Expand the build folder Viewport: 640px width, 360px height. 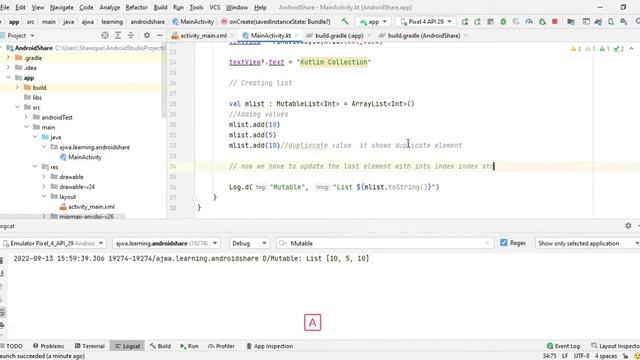[x=17, y=87]
